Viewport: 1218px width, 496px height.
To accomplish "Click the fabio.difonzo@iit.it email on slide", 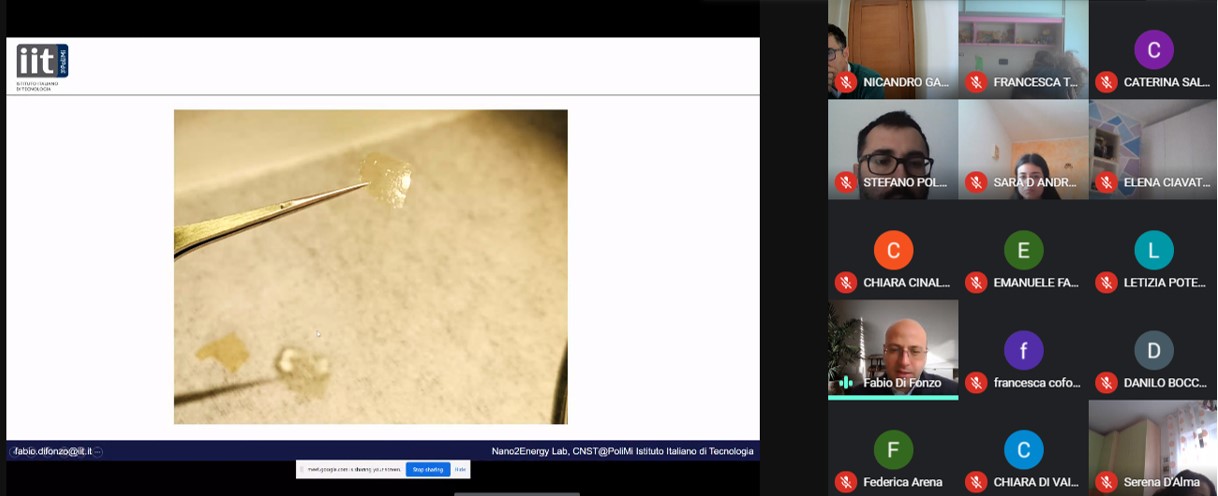I will click(54, 451).
